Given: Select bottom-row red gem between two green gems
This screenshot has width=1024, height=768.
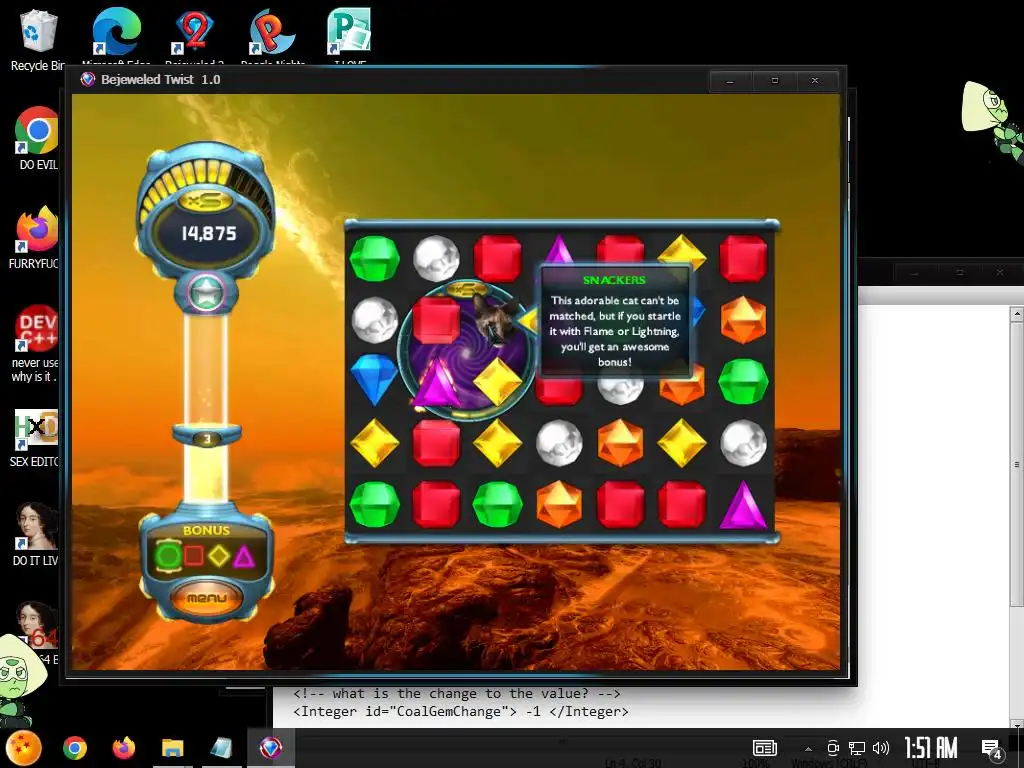Looking at the screenshot, I should point(436,504).
